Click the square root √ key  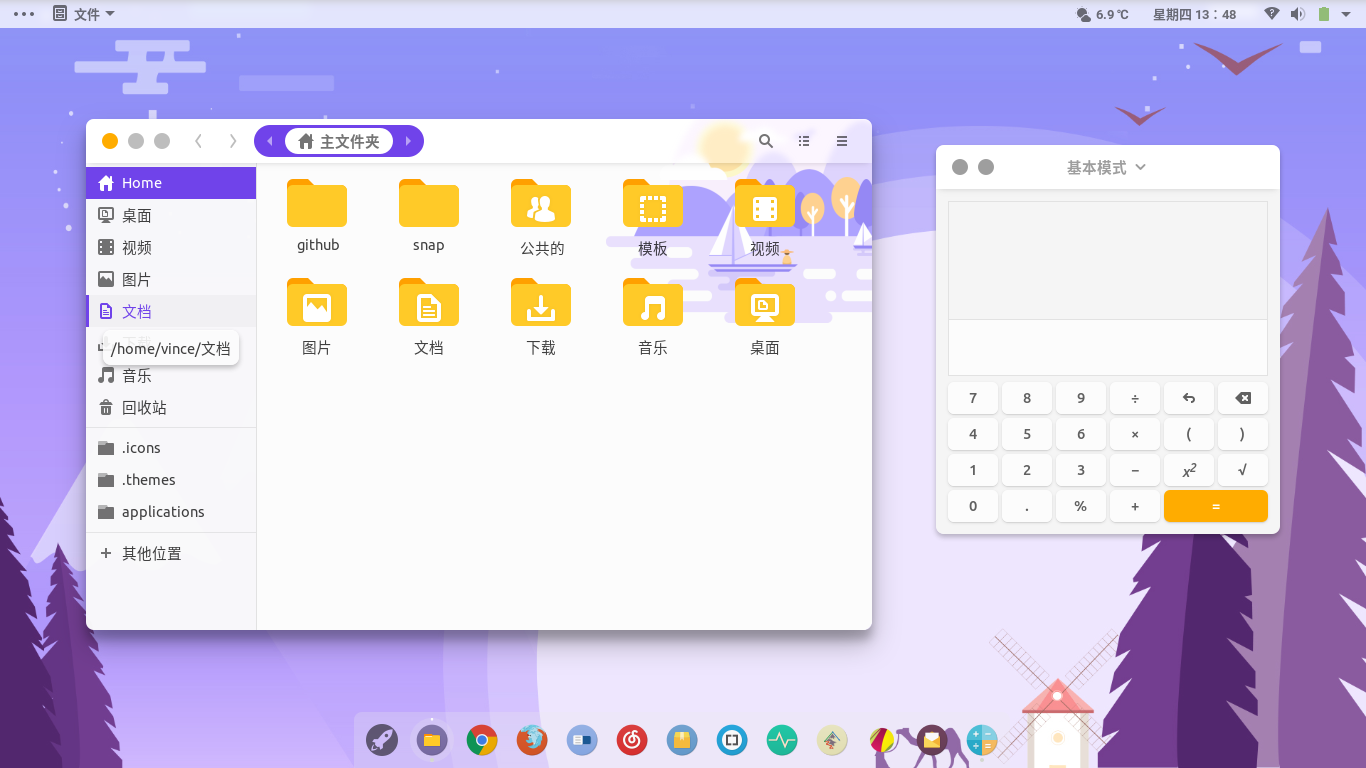pyautogui.click(x=1243, y=470)
